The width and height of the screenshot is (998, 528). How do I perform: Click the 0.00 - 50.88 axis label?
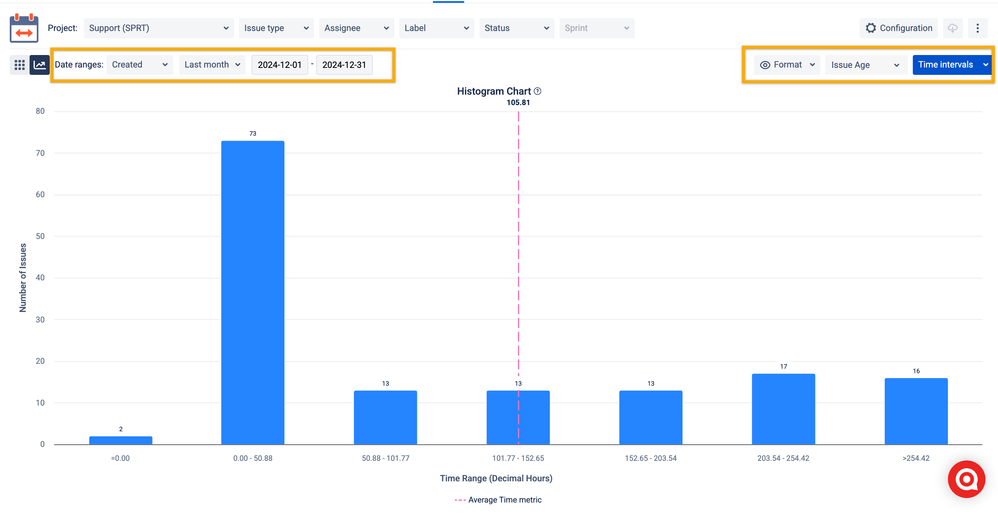click(x=253, y=458)
